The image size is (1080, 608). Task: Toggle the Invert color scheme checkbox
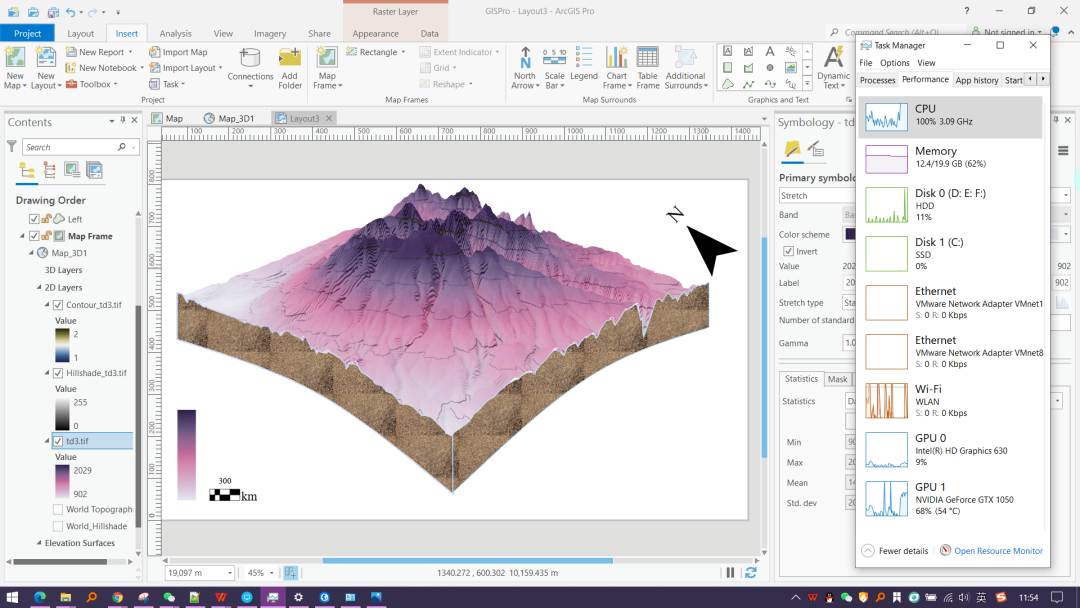point(789,251)
